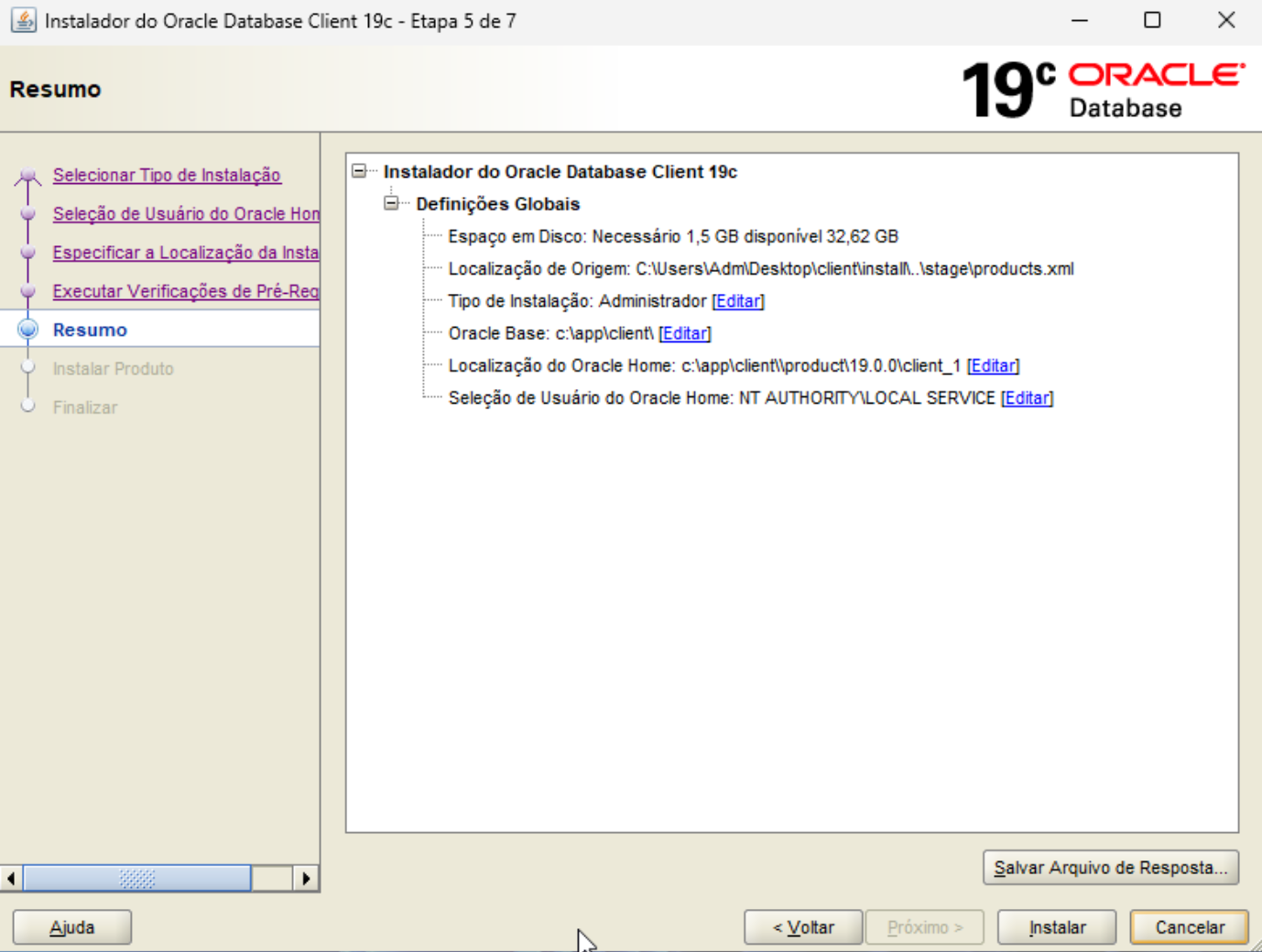Image resolution: width=1262 pixels, height=952 pixels.
Task: Click the Instalar Produto step circle icon
Action: [27, 368]
